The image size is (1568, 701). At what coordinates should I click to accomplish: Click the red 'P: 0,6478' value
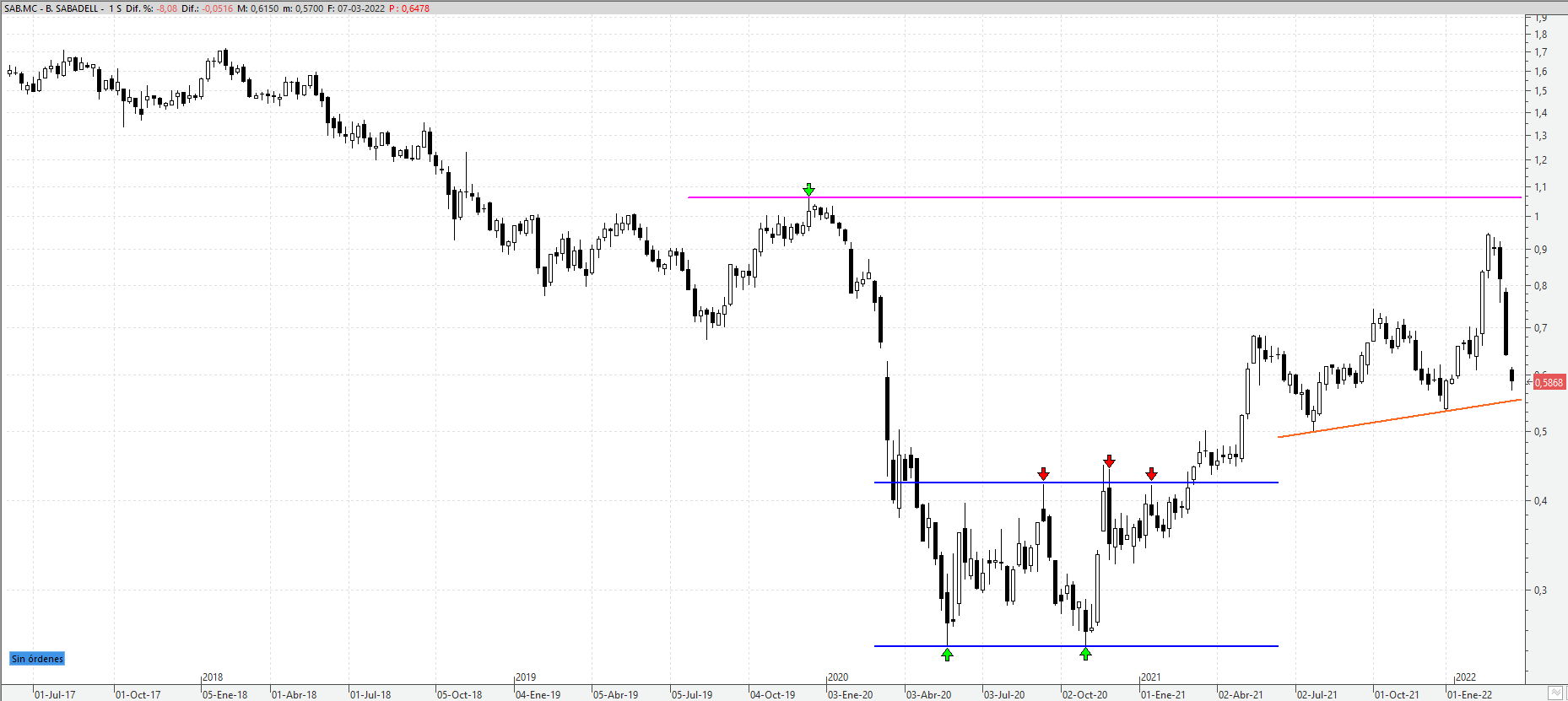[409, 8]
